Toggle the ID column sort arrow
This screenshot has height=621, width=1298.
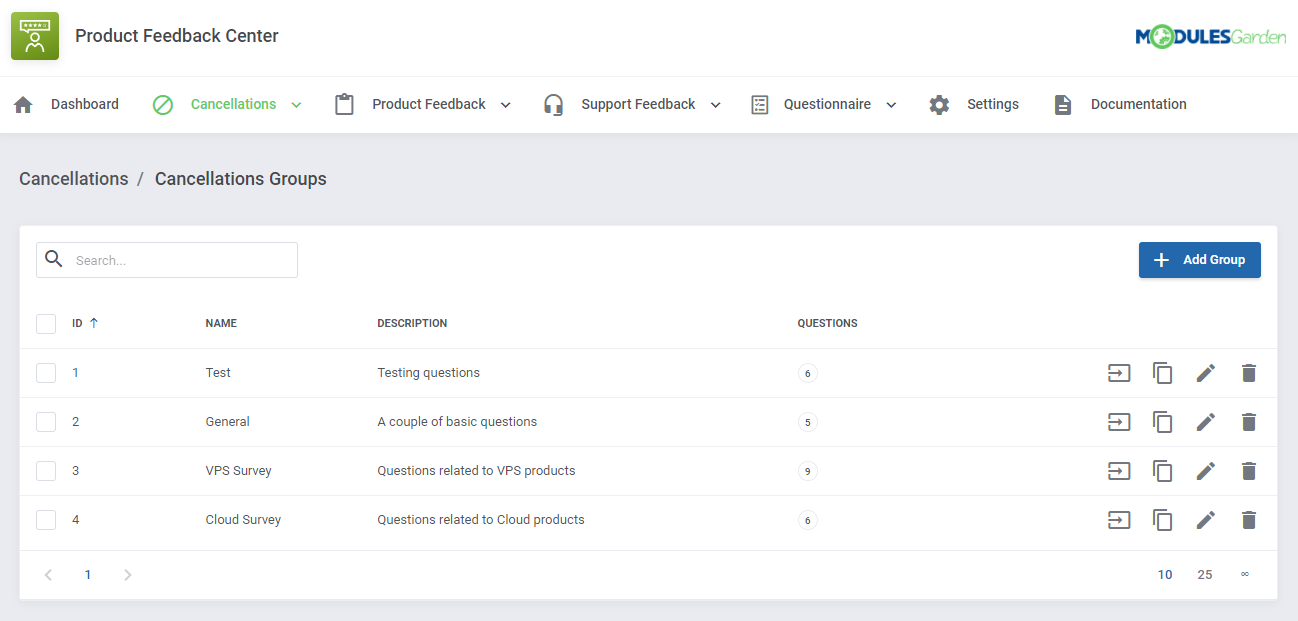[x=92, y=323]
